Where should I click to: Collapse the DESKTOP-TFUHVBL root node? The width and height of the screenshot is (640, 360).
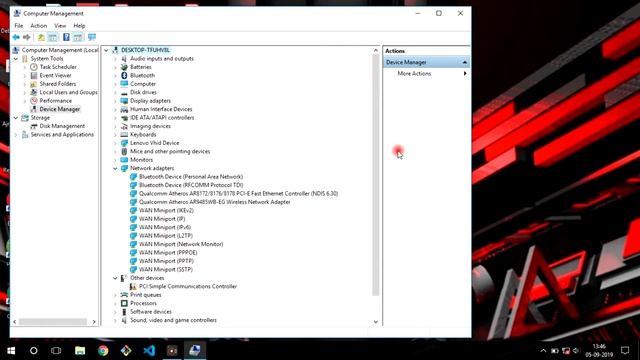point(106,50)
